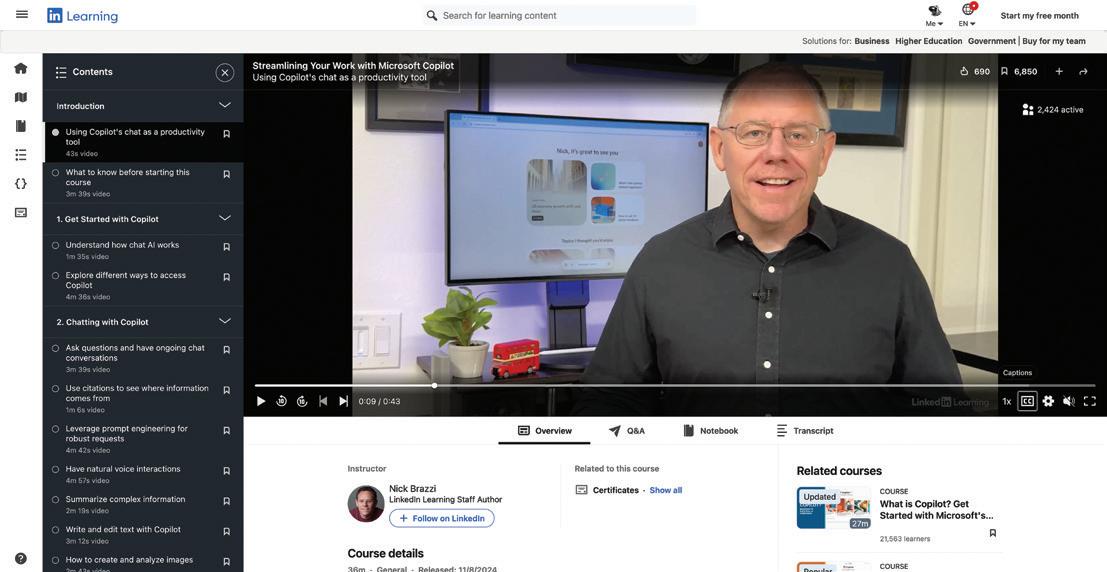The width and height of the screenshot is (1107, 572).
Task: Collapse '2. Chatting with Copilot' section
Action: 225,321
